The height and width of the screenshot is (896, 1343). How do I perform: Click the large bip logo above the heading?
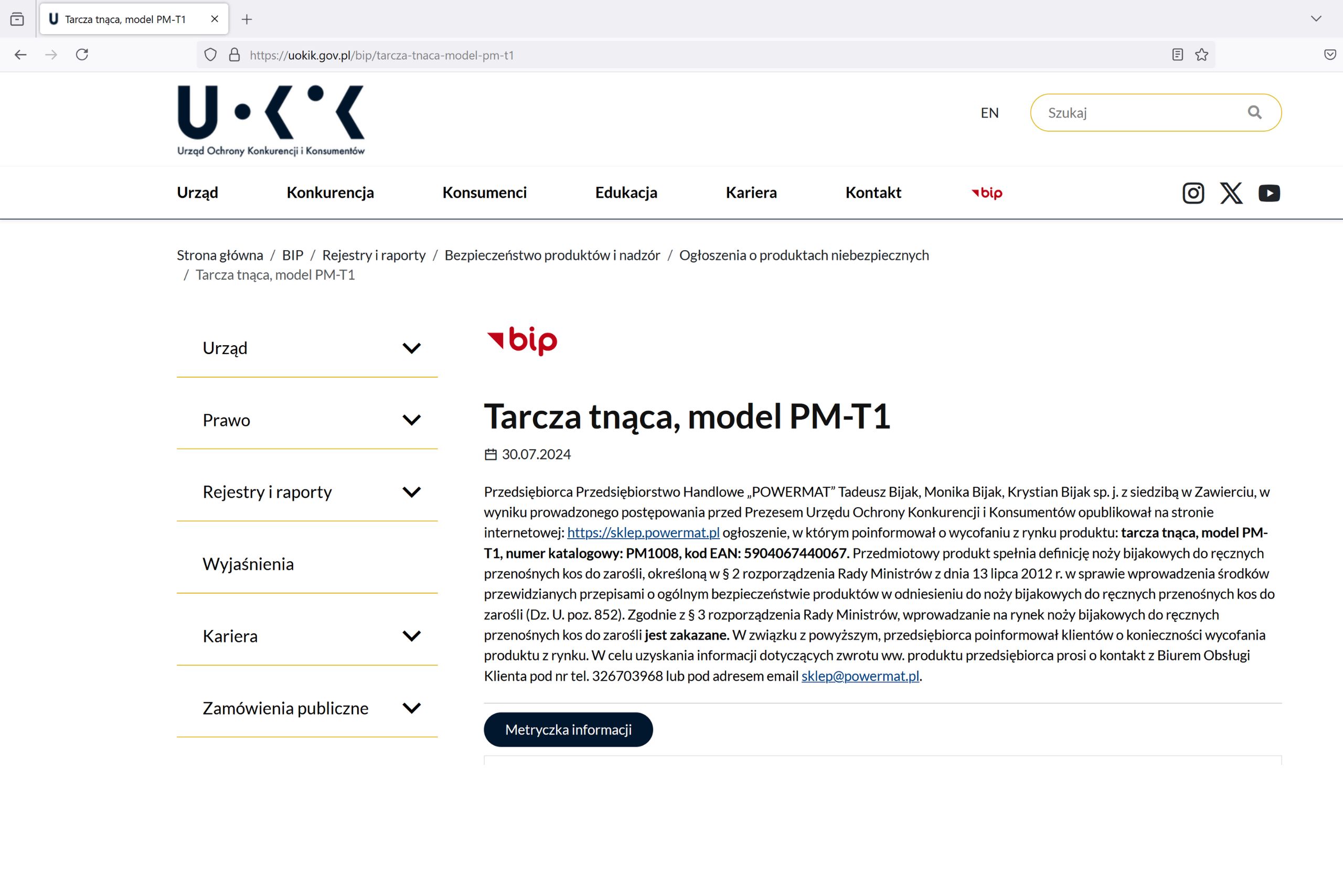tap(522, 340)
